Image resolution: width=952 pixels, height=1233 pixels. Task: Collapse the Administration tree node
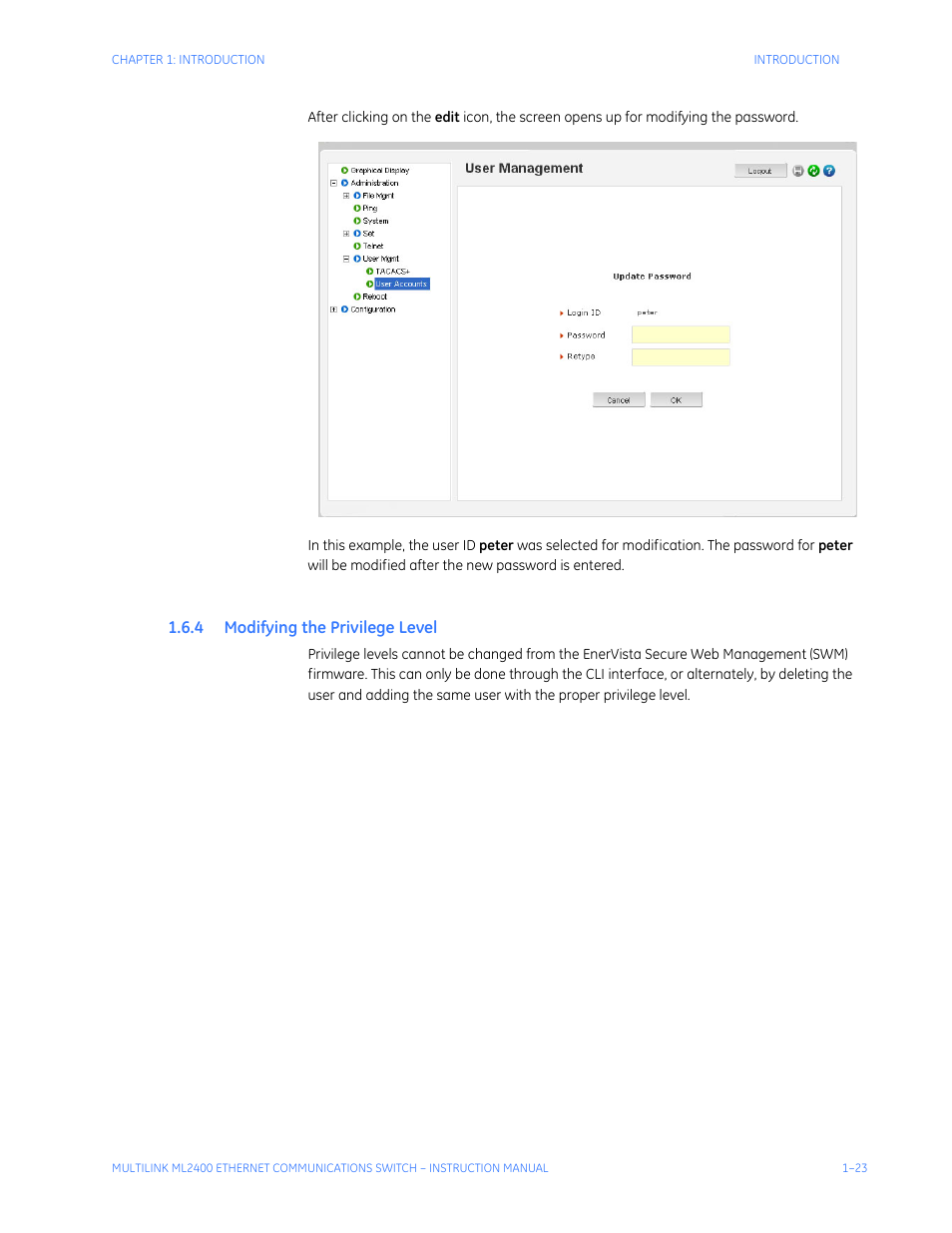(x=333, y=184)
